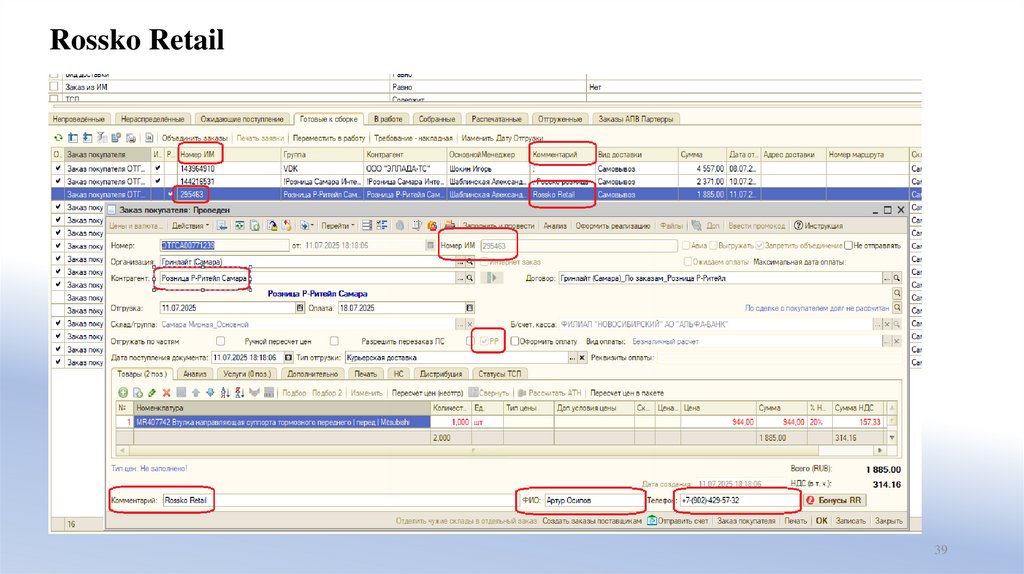Click the ФИО field with Артур Осипов
Screen dimensions: 1024x574
coord(593,500)
